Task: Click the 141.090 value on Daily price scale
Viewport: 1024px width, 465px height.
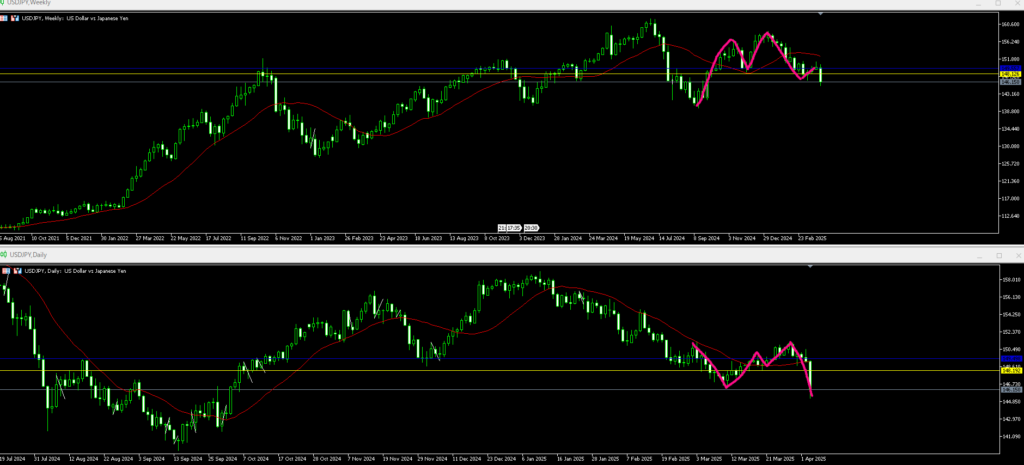Action: point(1010,436)
